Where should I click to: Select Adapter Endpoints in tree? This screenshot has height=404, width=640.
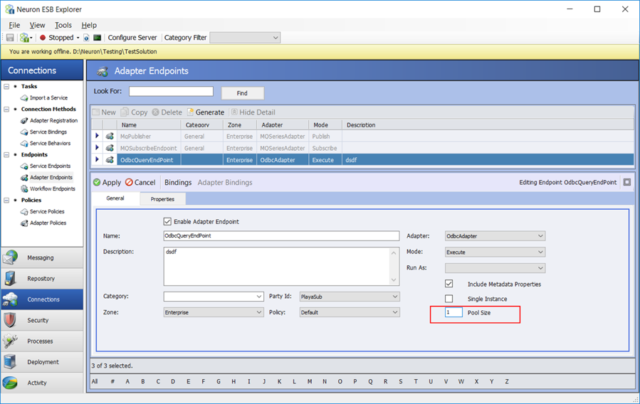pyautogui.click(x=51, y=178)
